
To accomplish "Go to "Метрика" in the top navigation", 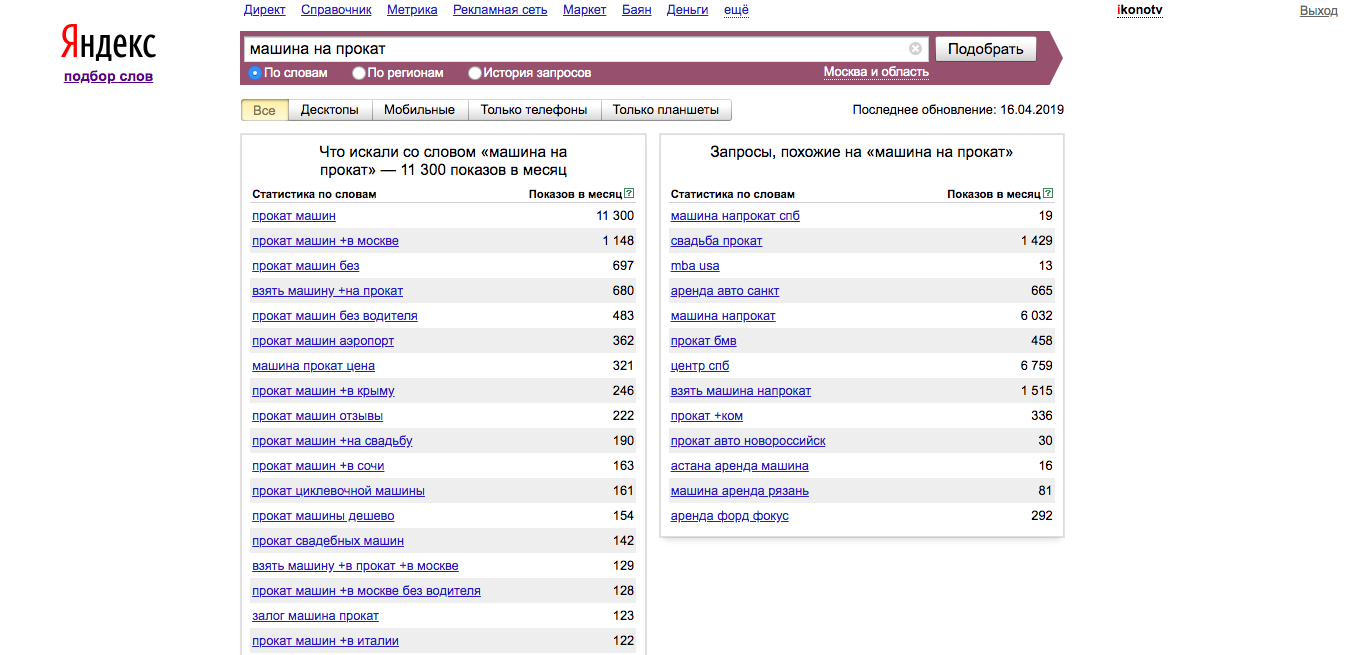I will tap(412, 10).
